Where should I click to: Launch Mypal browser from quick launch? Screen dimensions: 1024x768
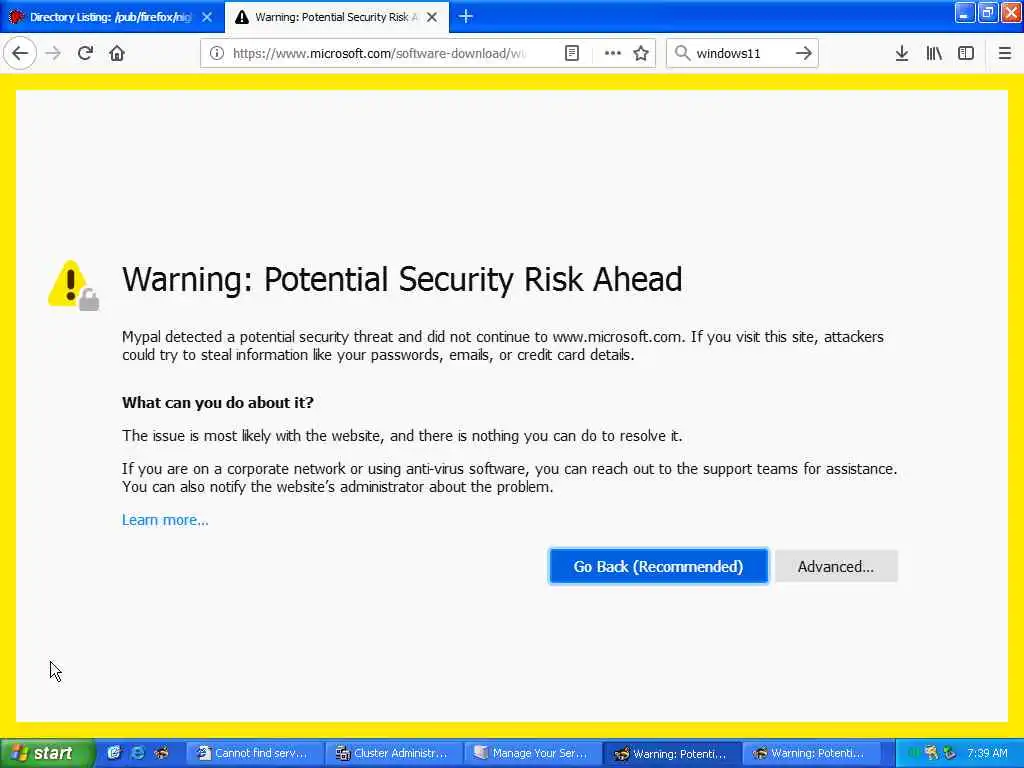tap(161, 753)
